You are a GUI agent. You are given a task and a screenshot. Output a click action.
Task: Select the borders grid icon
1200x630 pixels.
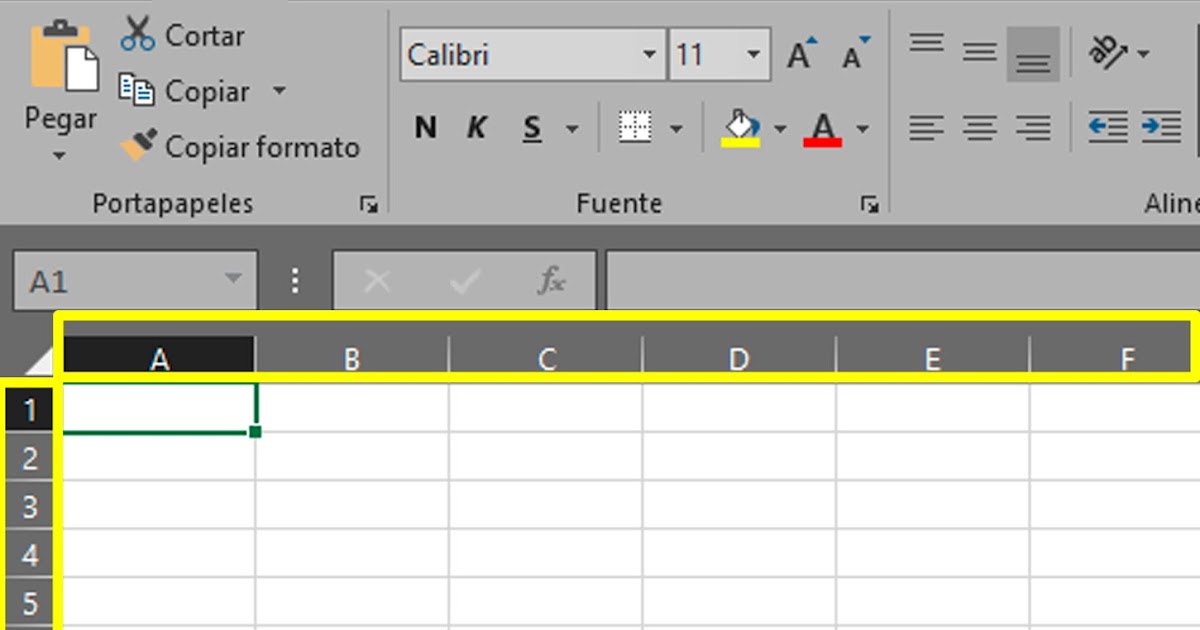click(x=637, y=128)
